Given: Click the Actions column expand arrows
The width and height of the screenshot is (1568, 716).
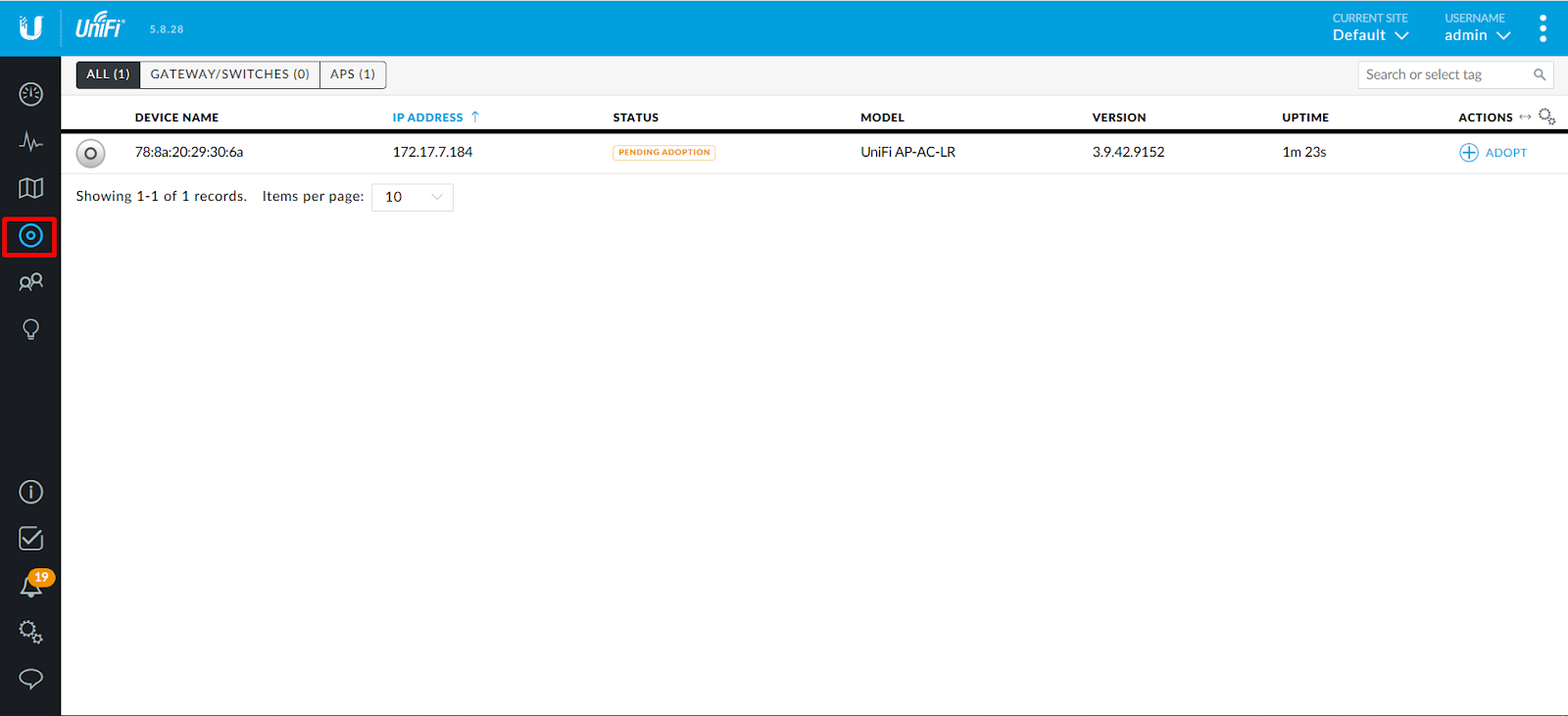Looking at the screenshot, I should coord(1525,117).
